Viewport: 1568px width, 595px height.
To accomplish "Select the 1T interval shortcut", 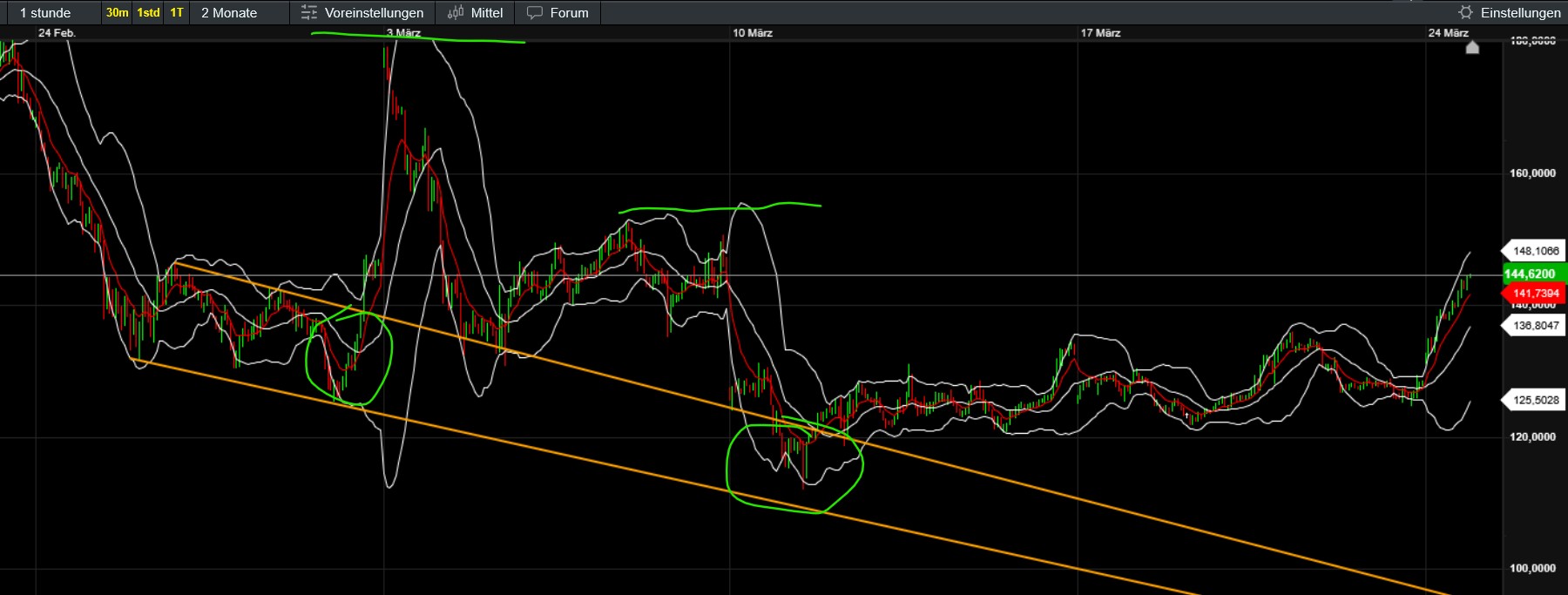I will (177, 12).
